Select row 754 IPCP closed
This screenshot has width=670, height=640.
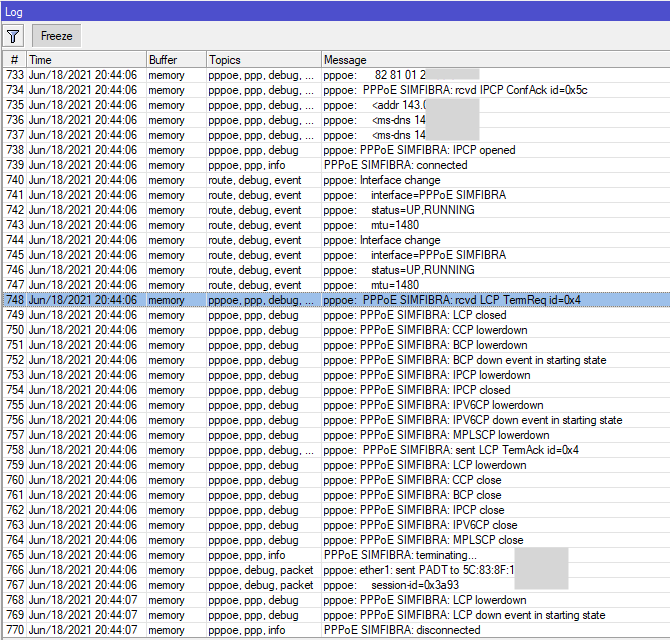point(336,390)
